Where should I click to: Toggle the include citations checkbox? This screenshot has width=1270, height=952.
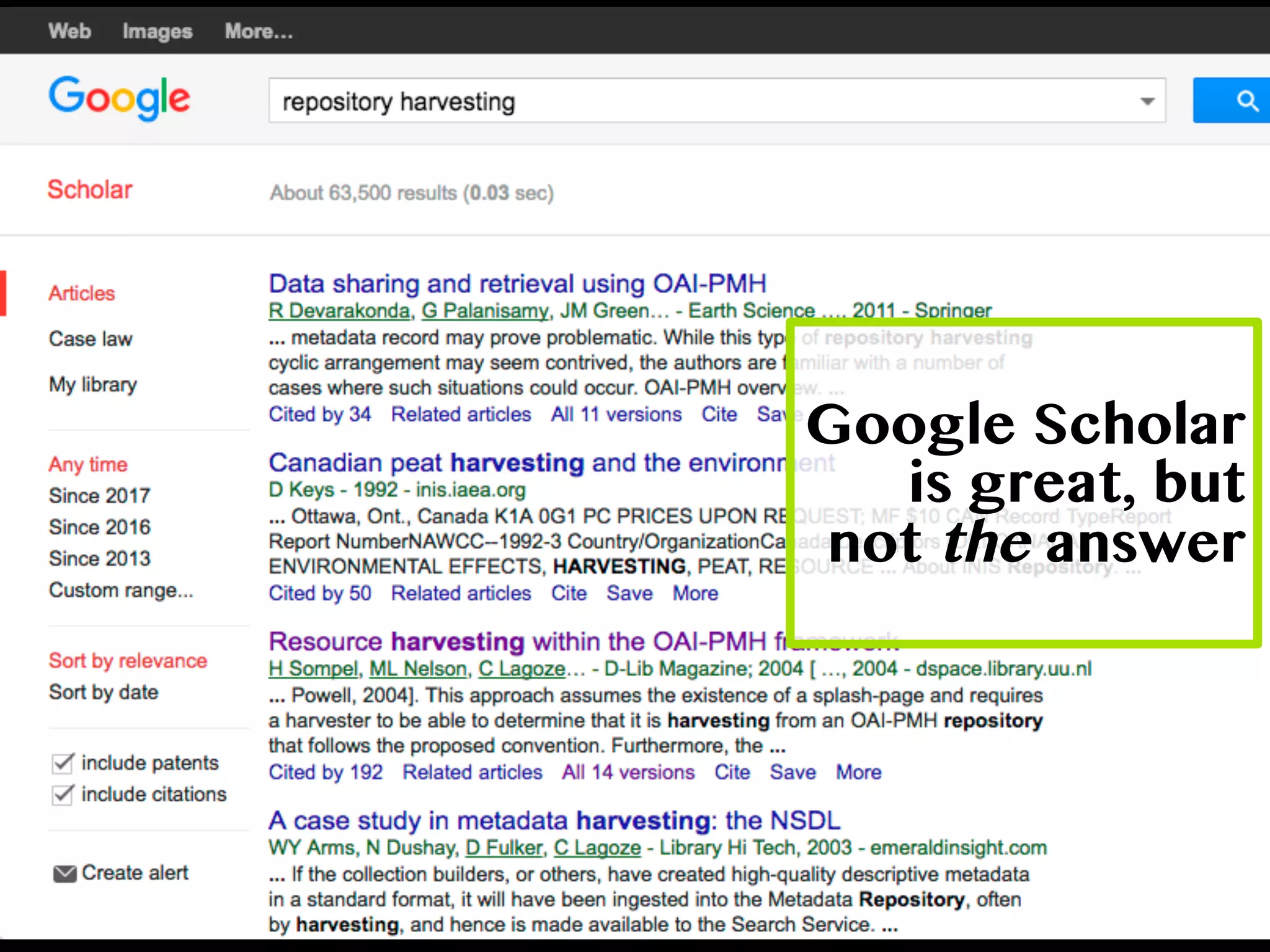tap(63, 795)
